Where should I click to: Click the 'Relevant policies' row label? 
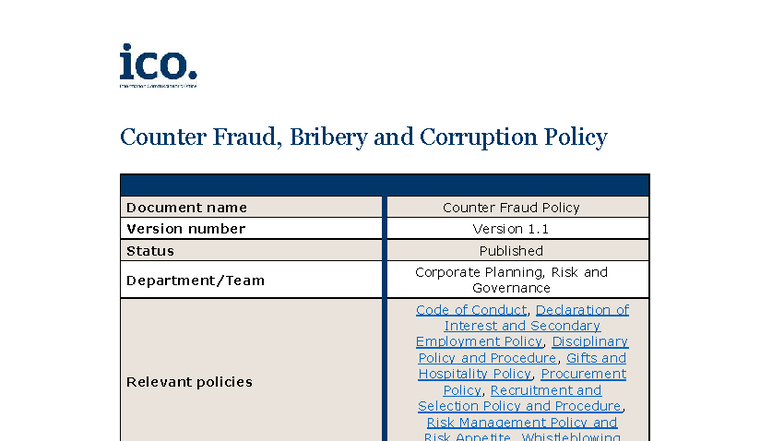(x=189, y=382)
